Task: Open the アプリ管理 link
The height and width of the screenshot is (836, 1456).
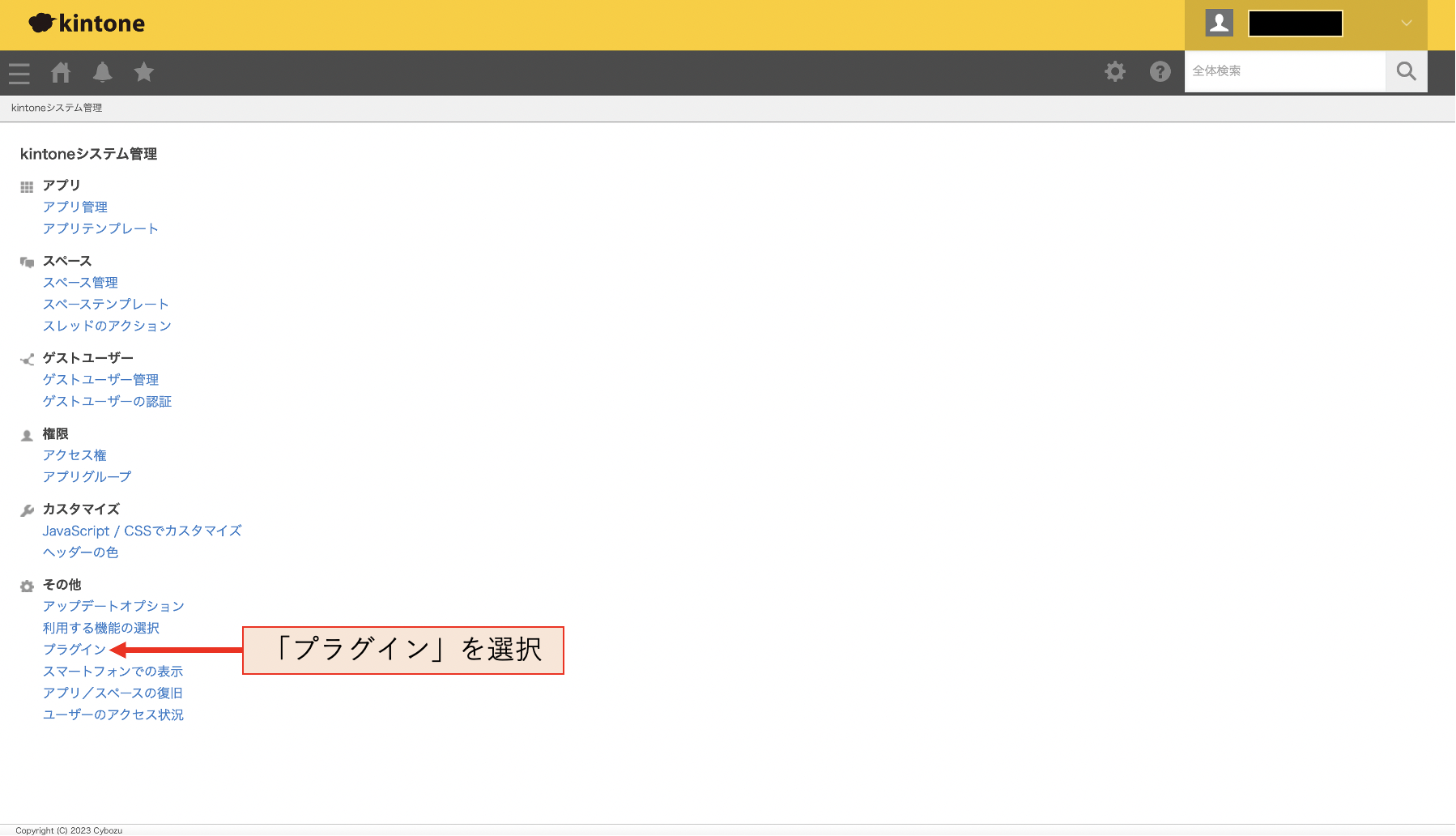Action: (x=75, y=207)
